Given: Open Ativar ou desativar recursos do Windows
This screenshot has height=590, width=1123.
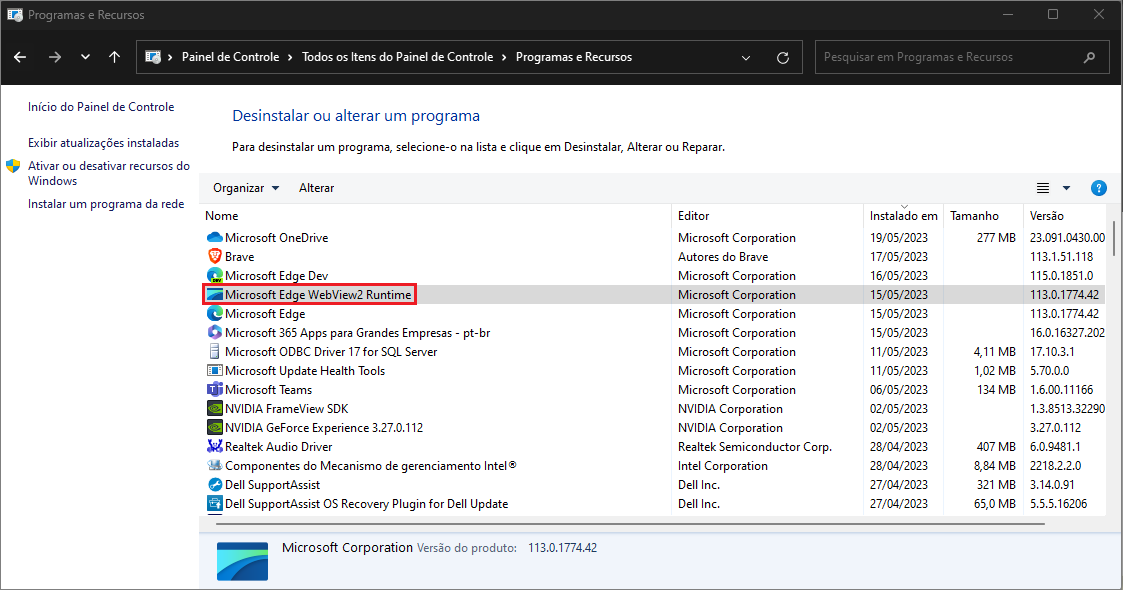Looking at the screenshot, I should click(x=109, y=173).
